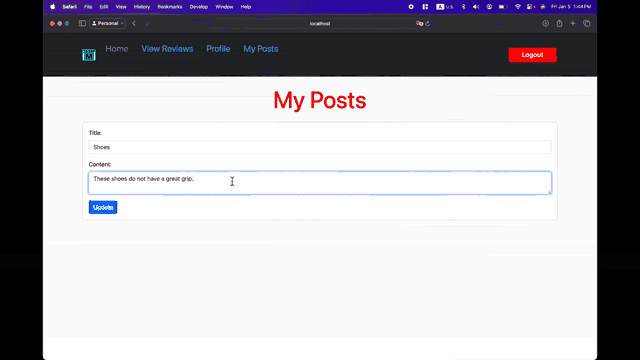
Task: Open the Help menu
Action: (246, 7)
